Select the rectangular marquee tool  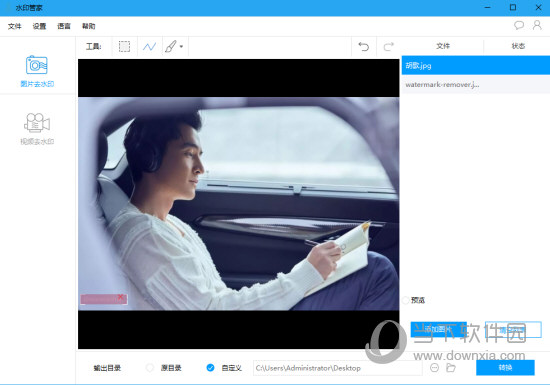(124, 46)
